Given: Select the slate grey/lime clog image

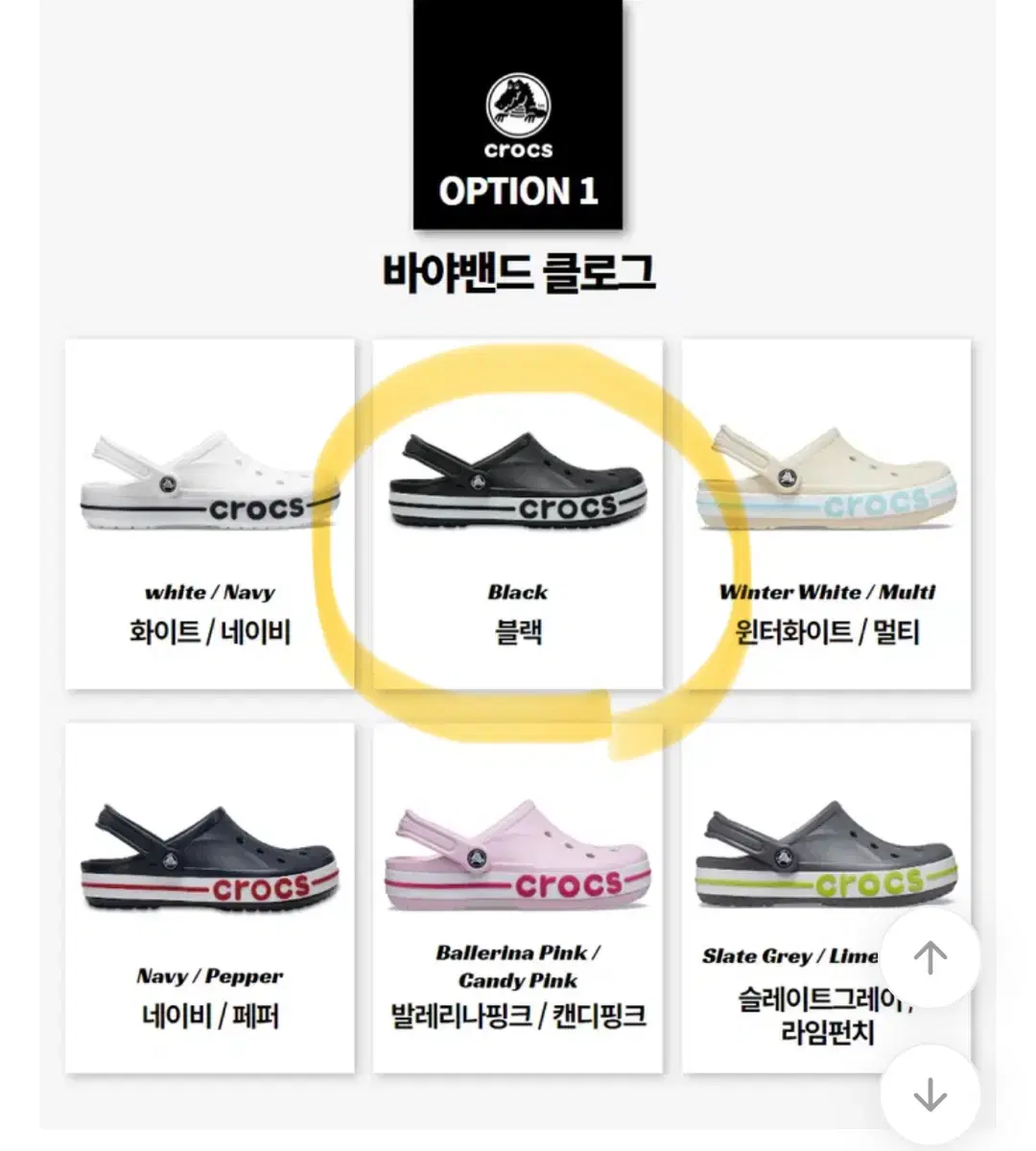Looking at the screenshot, I should (x=826, y=855).
